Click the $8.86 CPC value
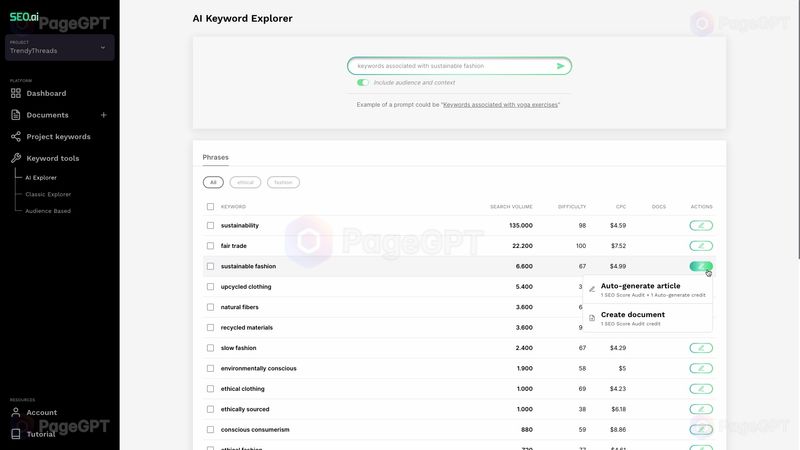This screenshot has height=450, width=800. (618, 430)
